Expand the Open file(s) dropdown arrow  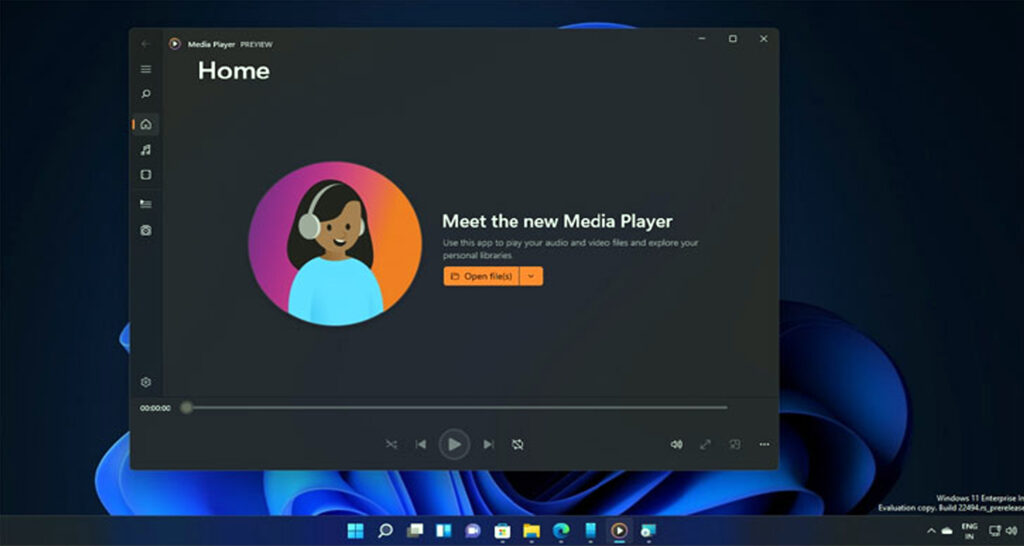pyautogui.click(x=531, y=276)
